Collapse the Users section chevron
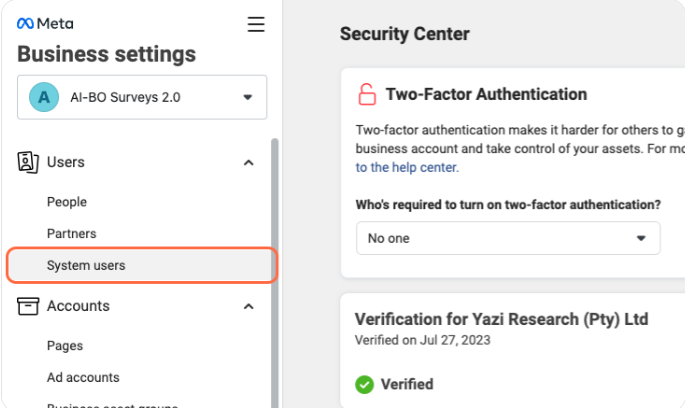 pos(249,162)
